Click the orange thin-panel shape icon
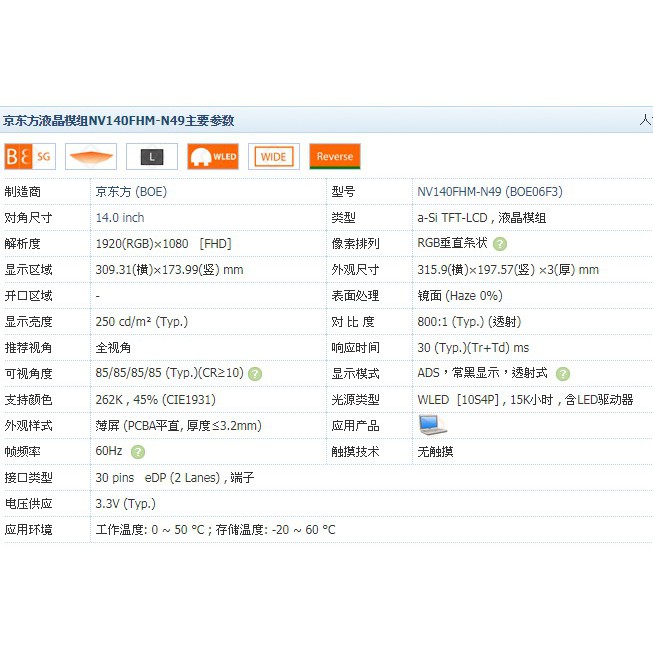Image resolution: width=653 pixels, height=653 pixels. (91, 157)
